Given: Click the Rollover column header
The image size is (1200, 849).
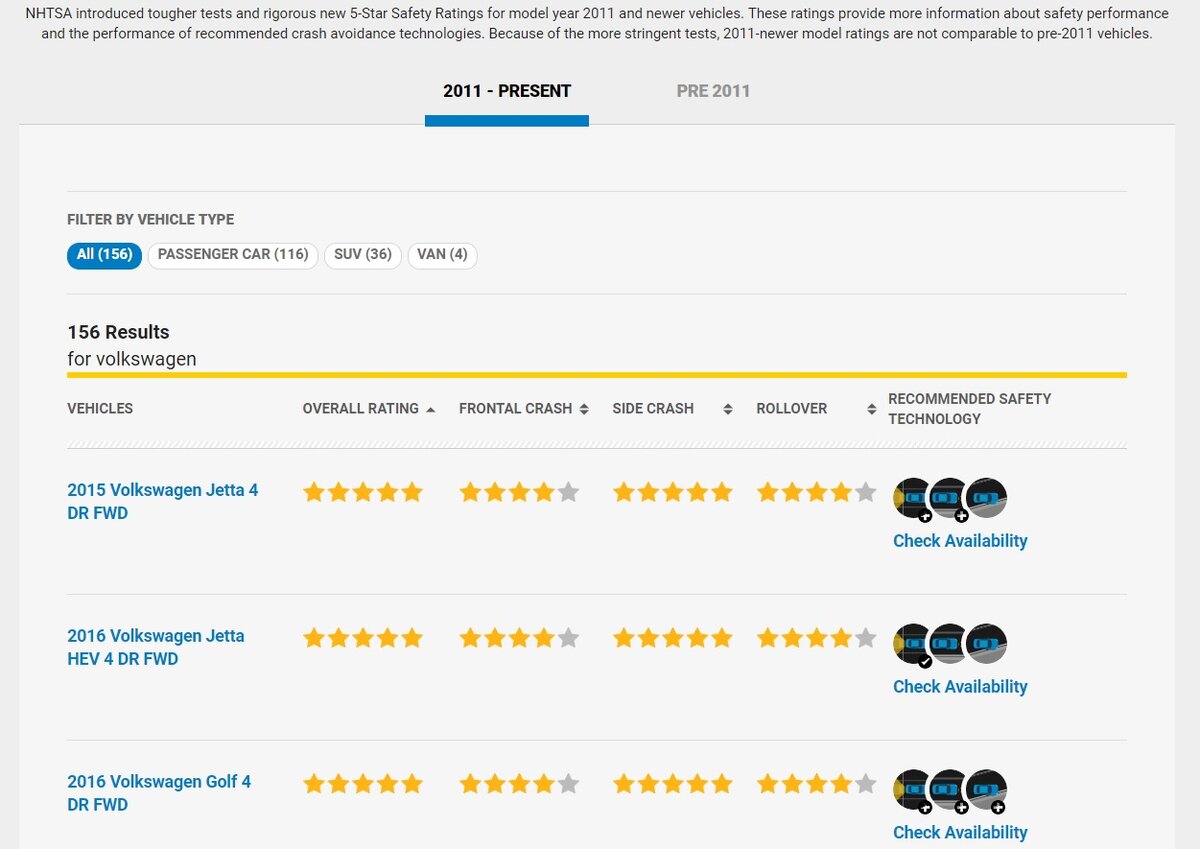Looking at the screenshot, I should coord(792,409).
